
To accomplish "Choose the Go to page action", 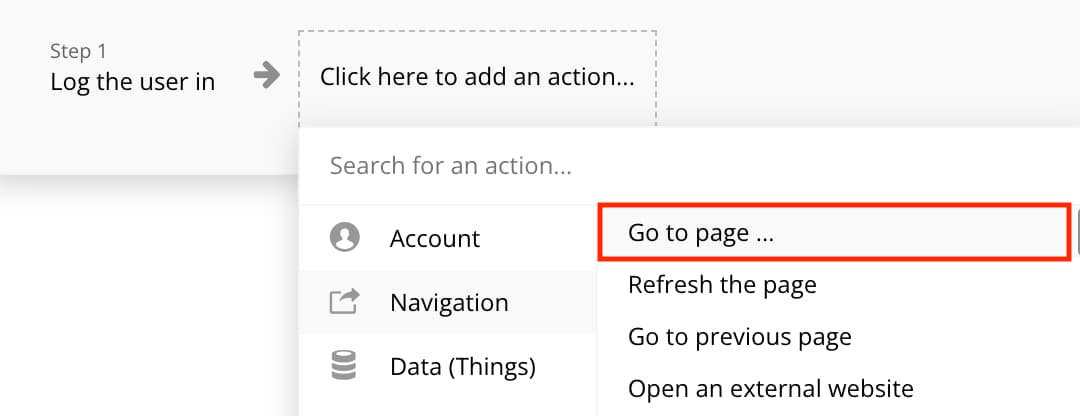I will click(835, 232).
